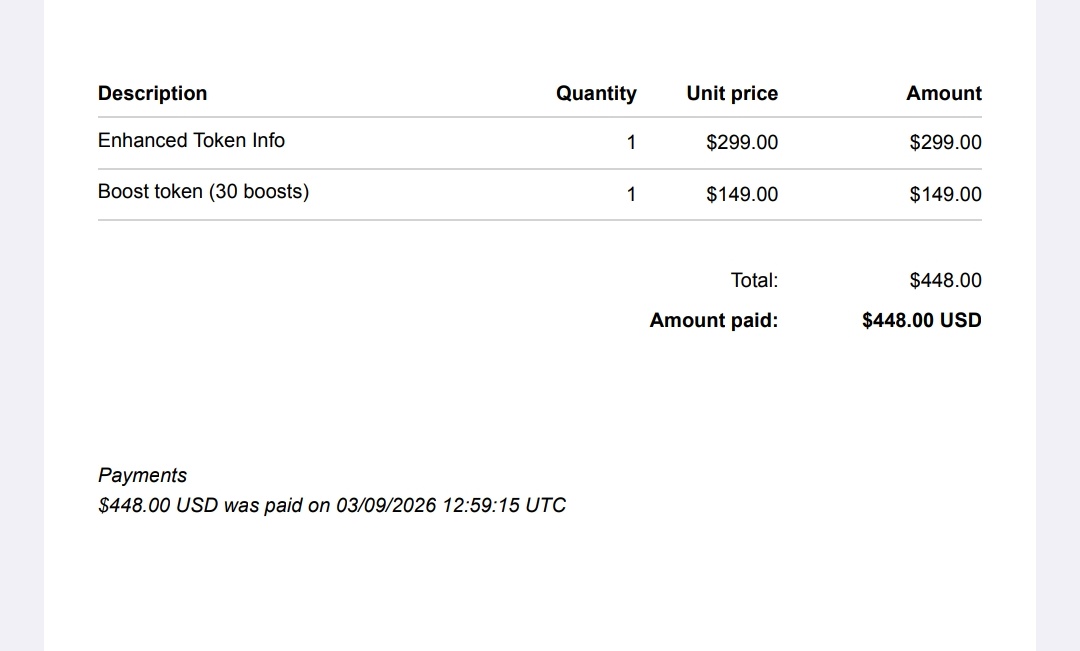This screenshot has height=651, width=1080.
Task: Click the $448.00 USD amount paid
Action: pyautogui.click(x=922, y=320)
